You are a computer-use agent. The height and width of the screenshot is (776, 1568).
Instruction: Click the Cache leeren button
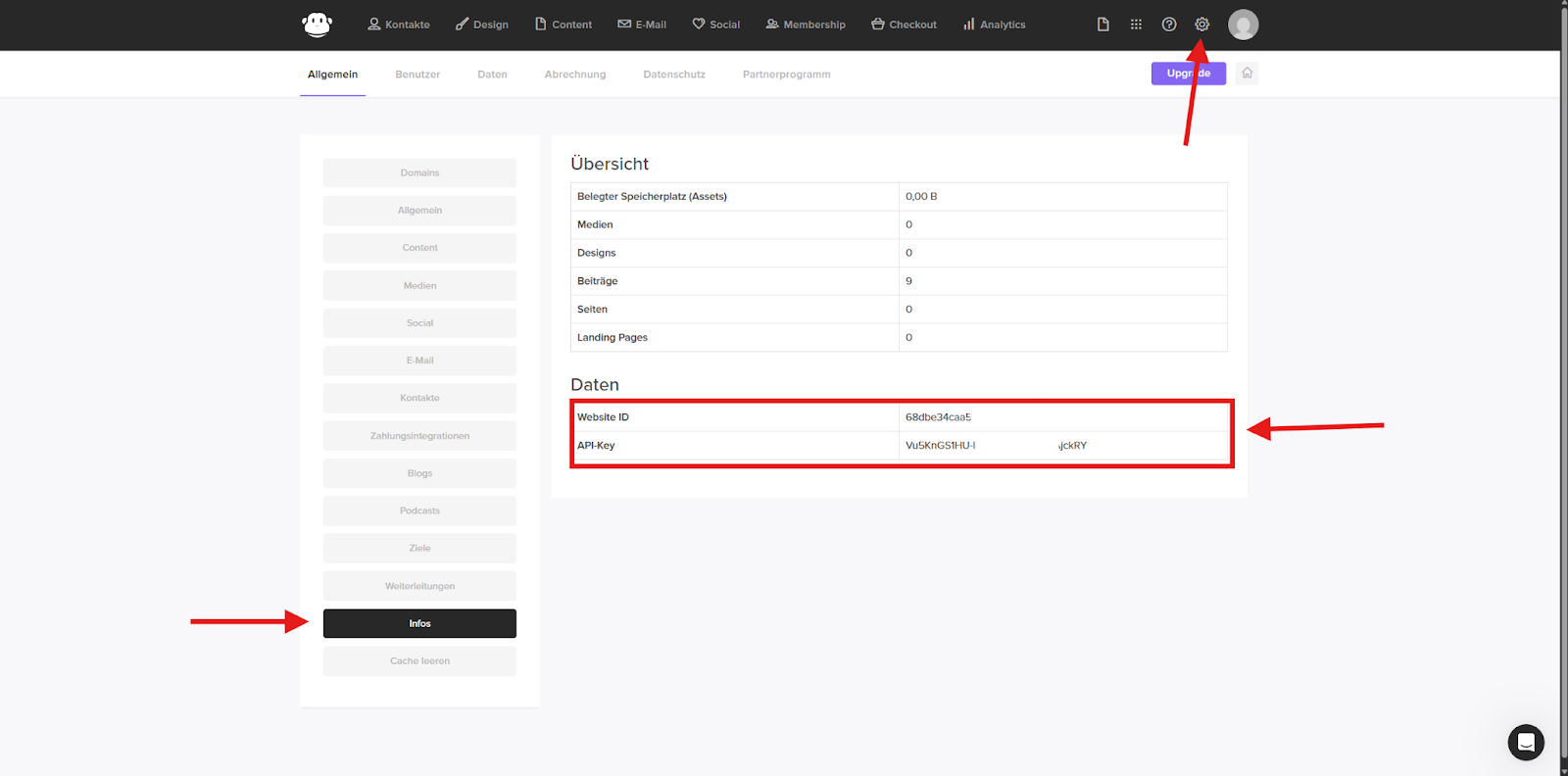pos(419,661)
